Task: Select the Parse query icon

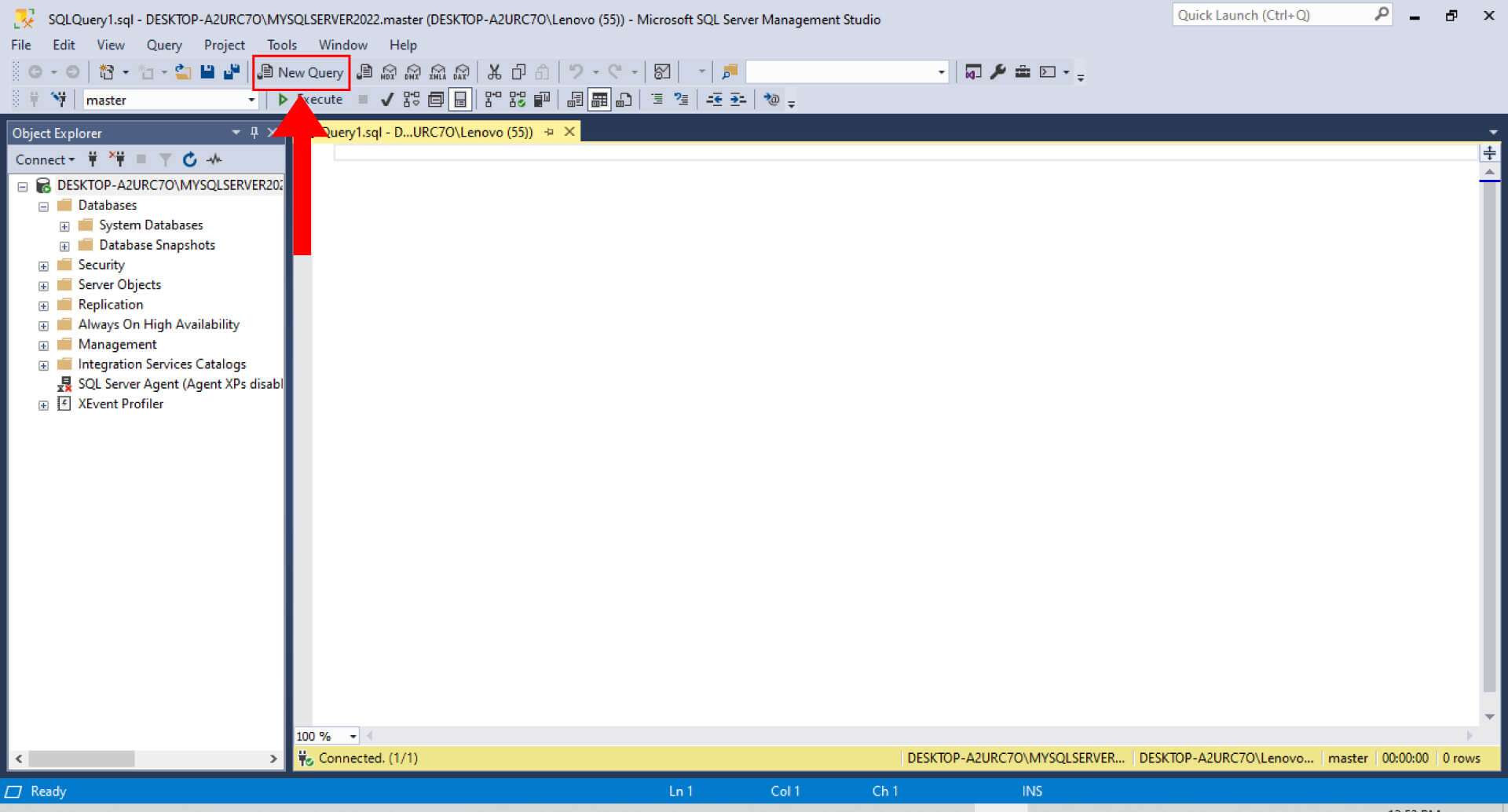Action: 386,99
